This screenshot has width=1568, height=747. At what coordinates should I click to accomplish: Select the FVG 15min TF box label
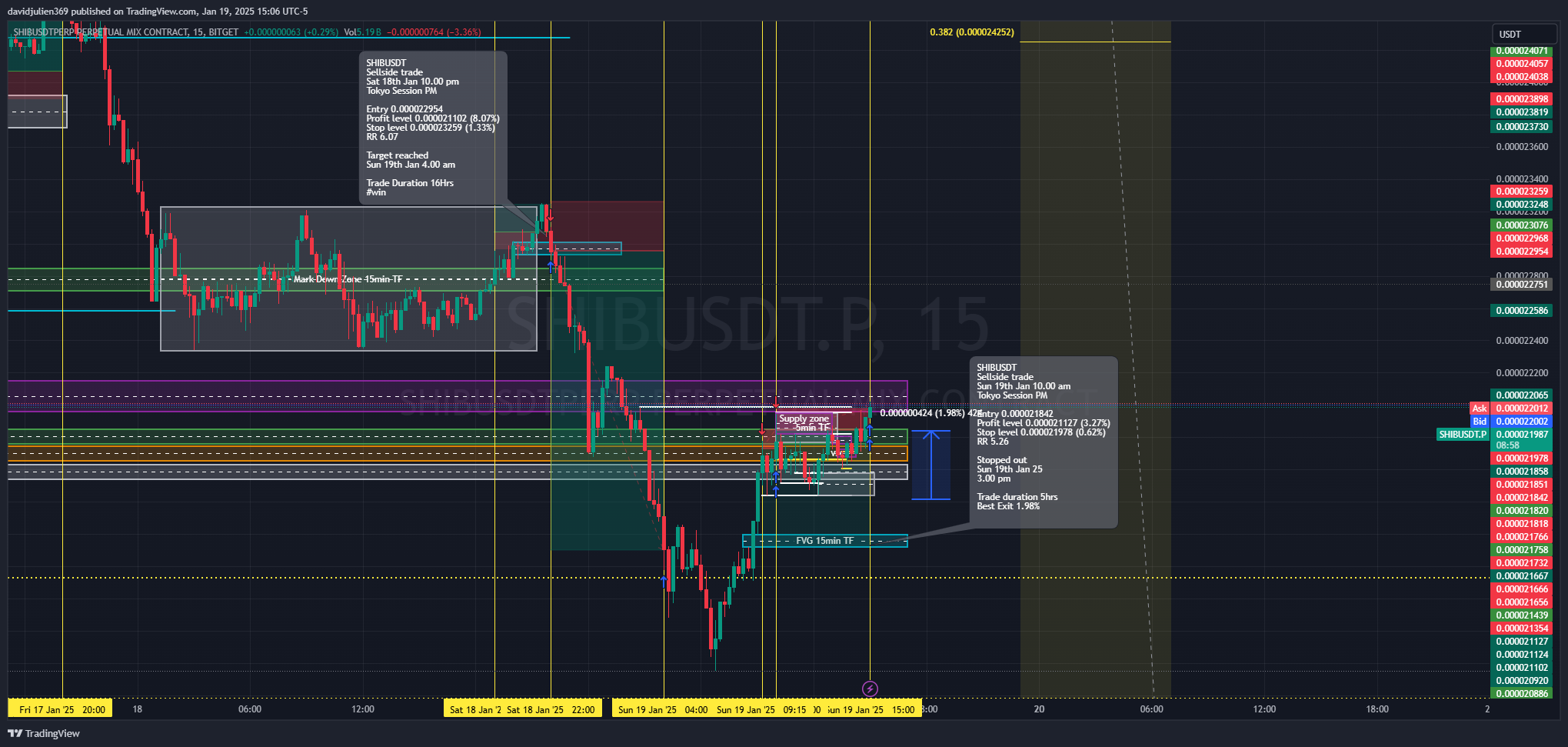824,541
